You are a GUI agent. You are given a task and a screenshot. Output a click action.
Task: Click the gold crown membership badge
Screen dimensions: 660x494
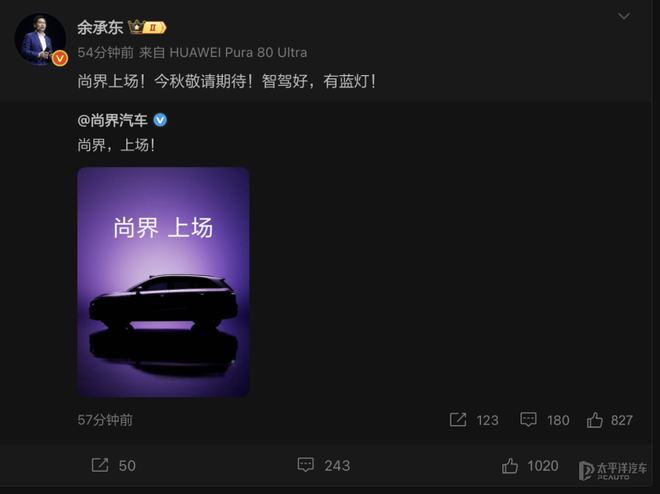point(147,28)
